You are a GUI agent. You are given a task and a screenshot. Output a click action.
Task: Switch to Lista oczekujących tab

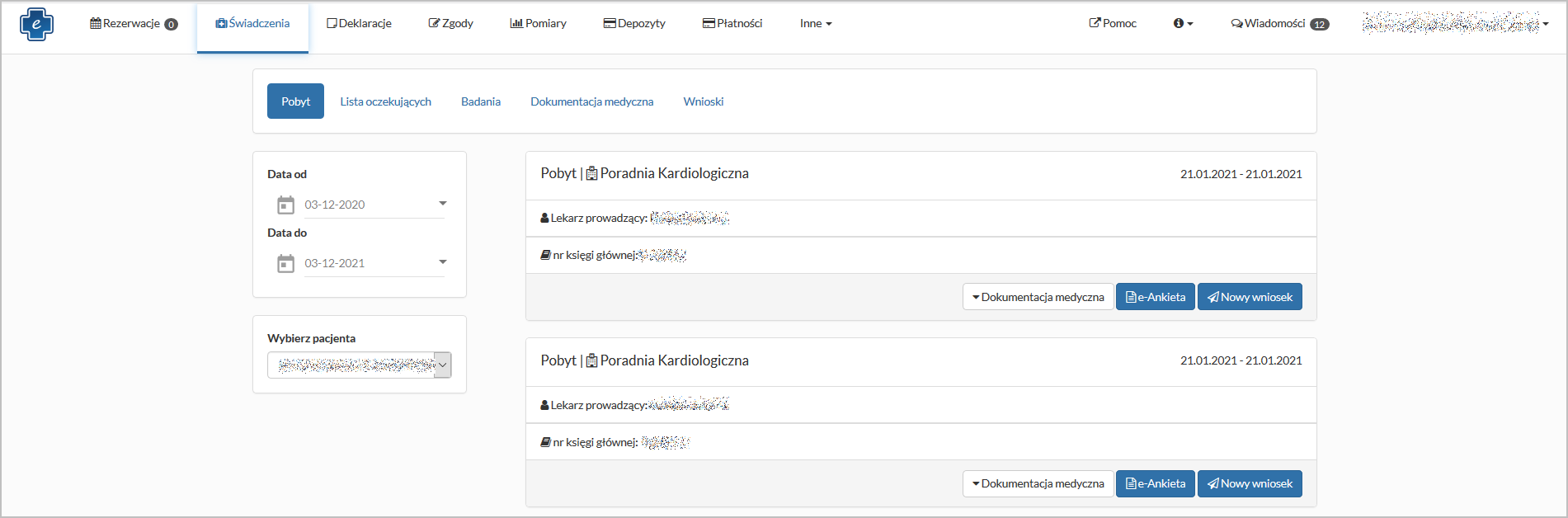385,101
